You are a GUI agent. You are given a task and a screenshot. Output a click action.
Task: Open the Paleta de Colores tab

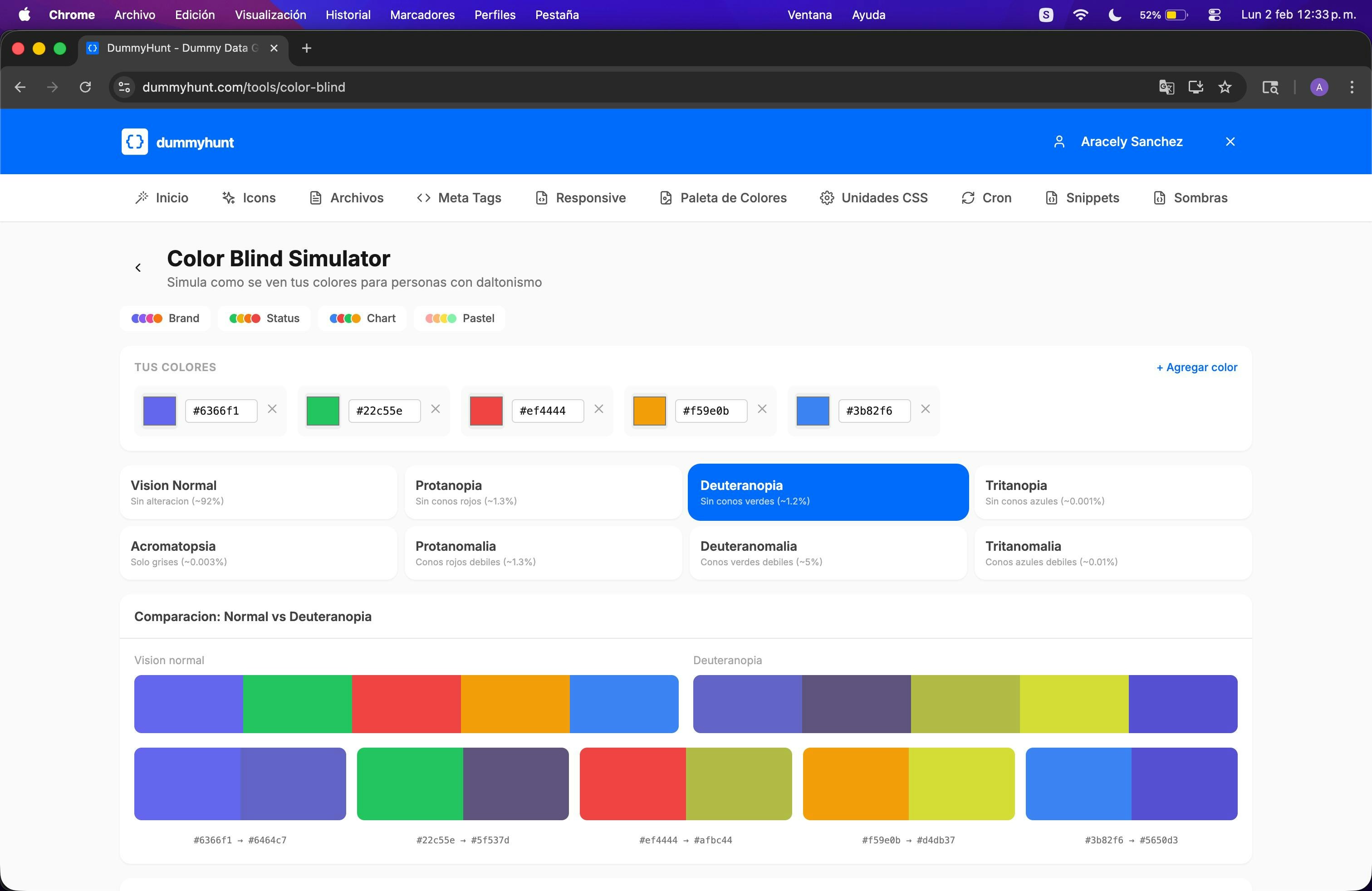coord(723,198)
